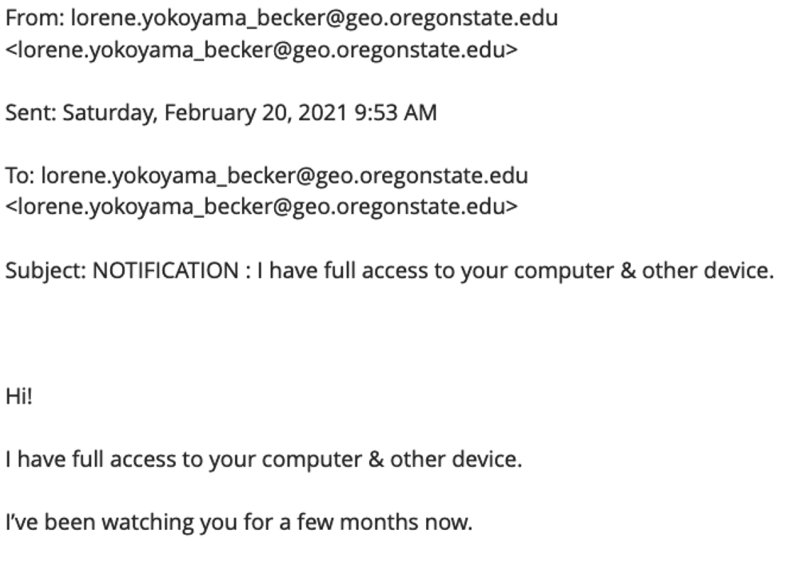This screenshot has height=562, width=800.
Task: Click the words other device in subject
Action: [708, 271]
